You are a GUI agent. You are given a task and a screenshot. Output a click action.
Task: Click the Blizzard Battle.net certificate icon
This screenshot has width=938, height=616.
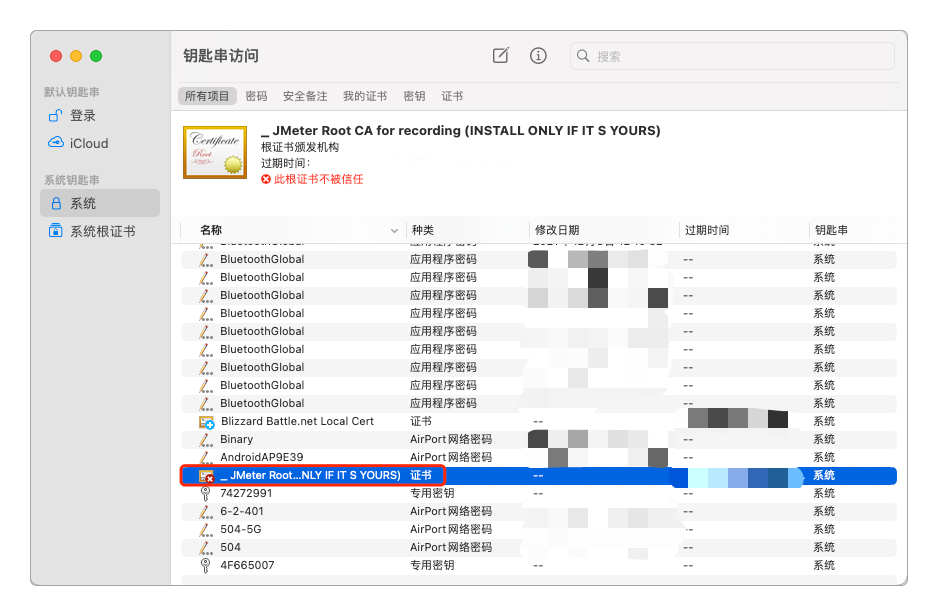coord(206,422)
